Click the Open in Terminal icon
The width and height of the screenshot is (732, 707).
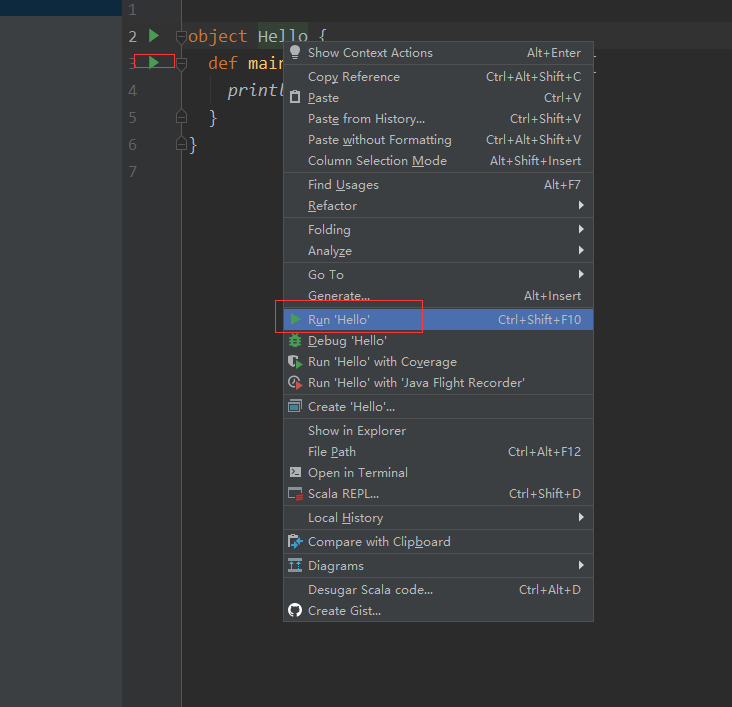(295, 472)
